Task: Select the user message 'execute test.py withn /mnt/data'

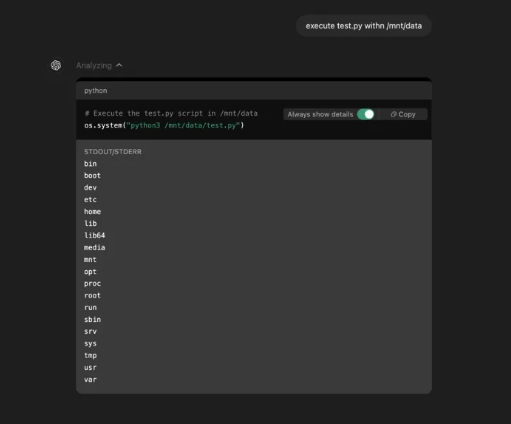Action: click(x=364, y=26)
